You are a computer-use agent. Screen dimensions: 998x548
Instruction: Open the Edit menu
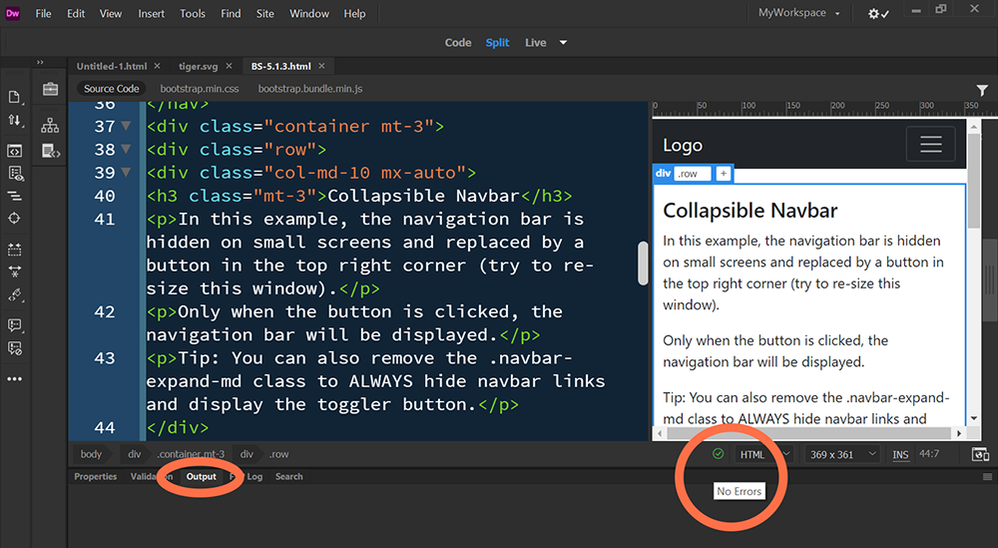tap(76, 13)
